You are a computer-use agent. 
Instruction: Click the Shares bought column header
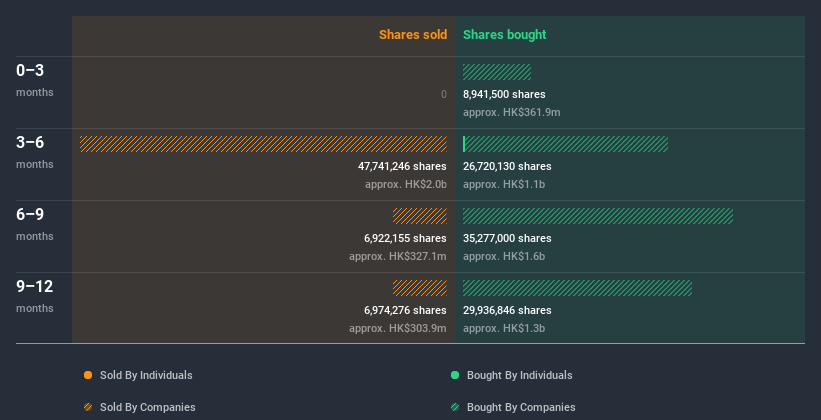click(505, 35)
